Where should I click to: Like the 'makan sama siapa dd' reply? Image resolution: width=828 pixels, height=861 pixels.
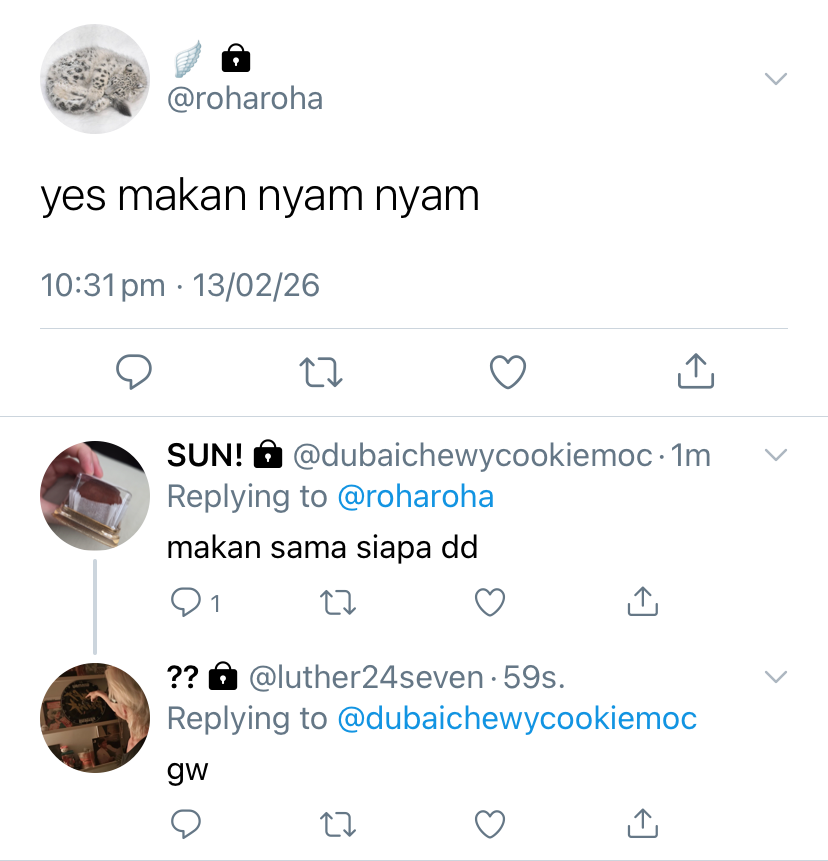[x=490, y=602]
